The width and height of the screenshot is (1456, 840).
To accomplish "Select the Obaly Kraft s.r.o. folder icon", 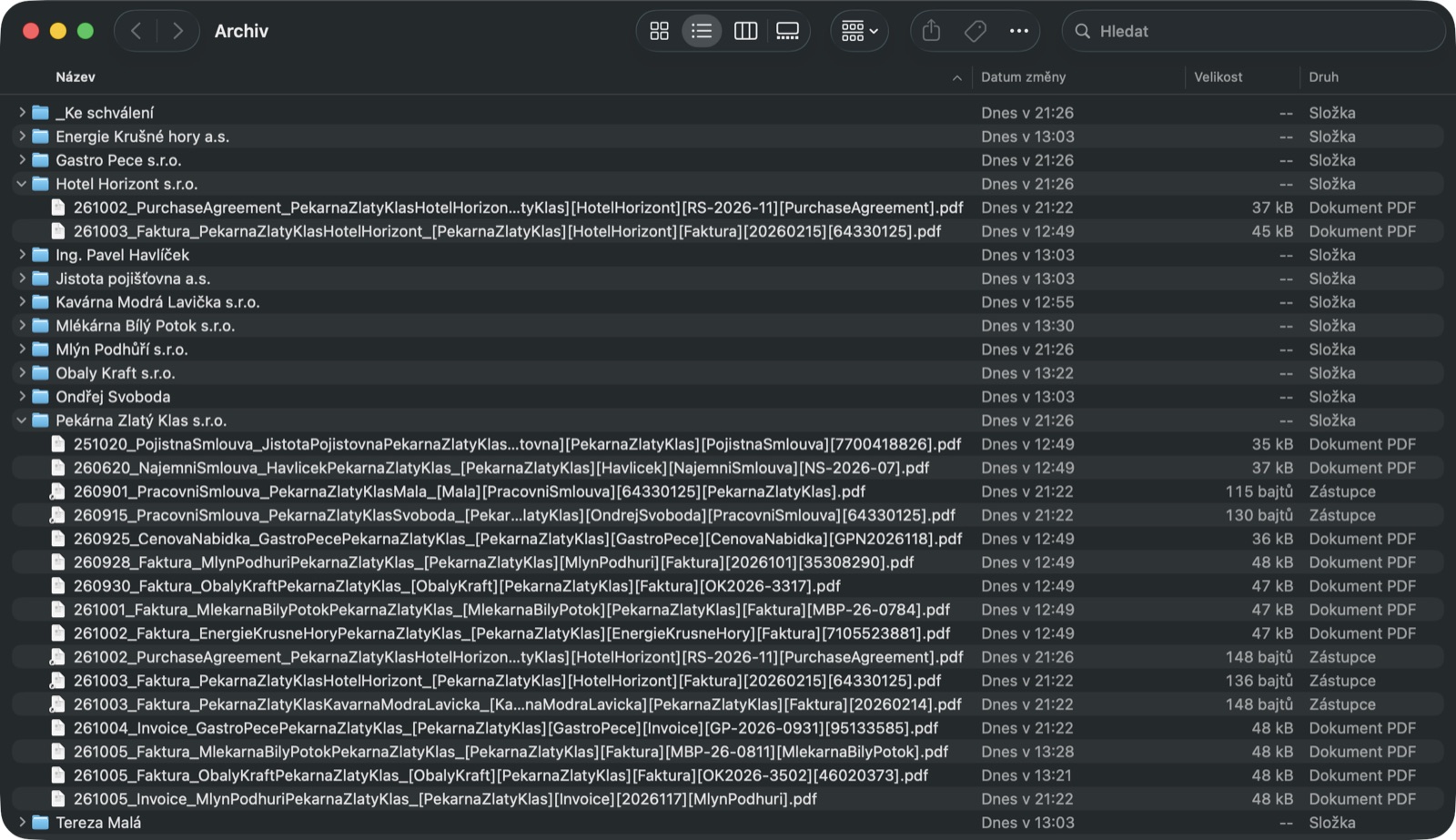I will click(40, 372).
